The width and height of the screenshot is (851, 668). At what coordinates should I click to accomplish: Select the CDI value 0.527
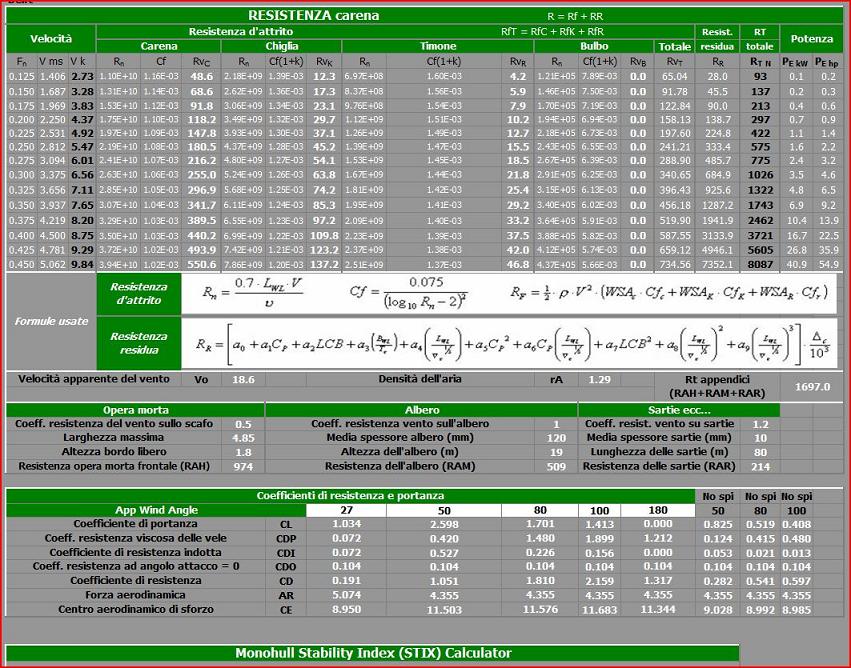point(444,552)
